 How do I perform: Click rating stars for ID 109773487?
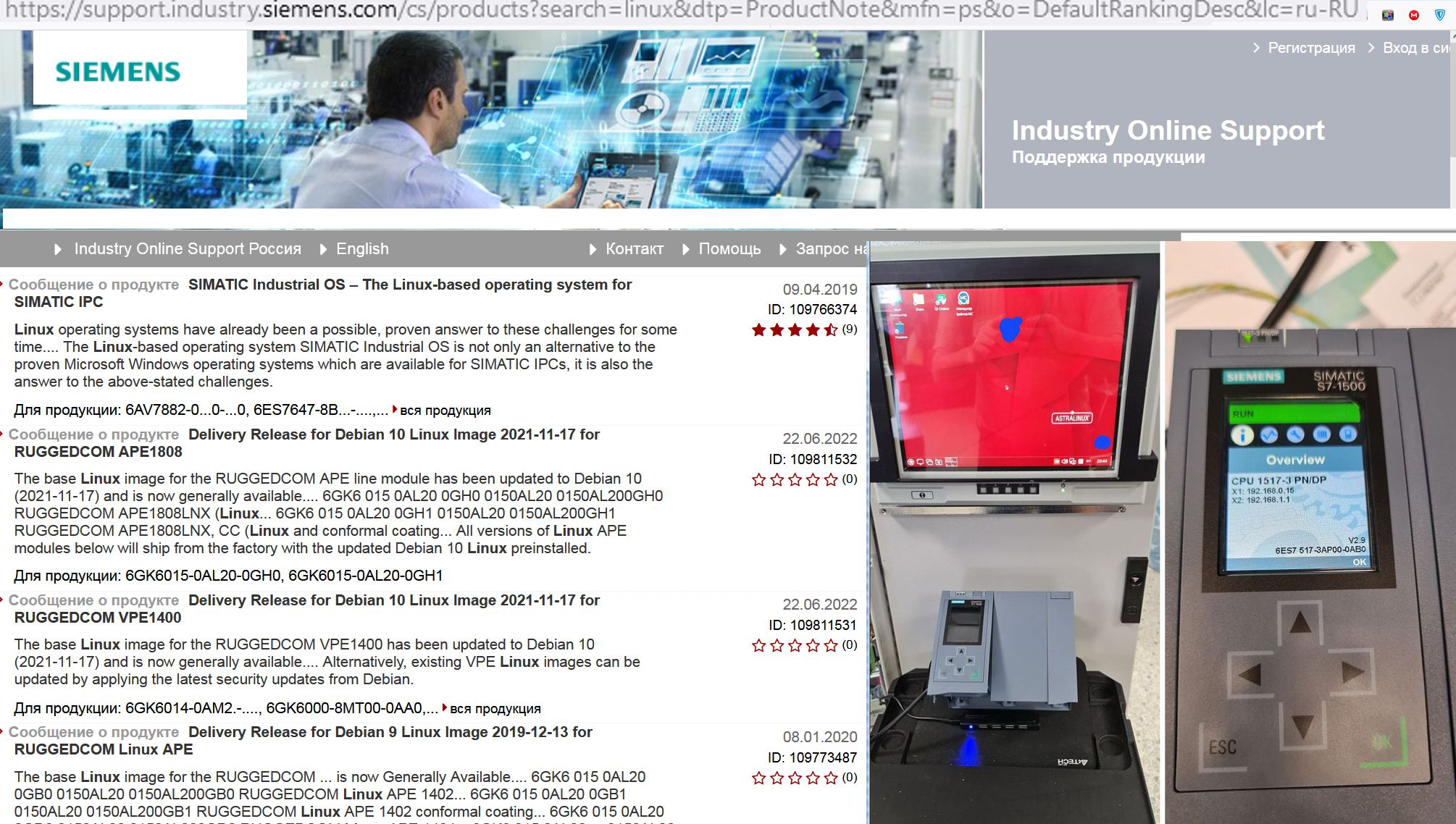(795, 778)
